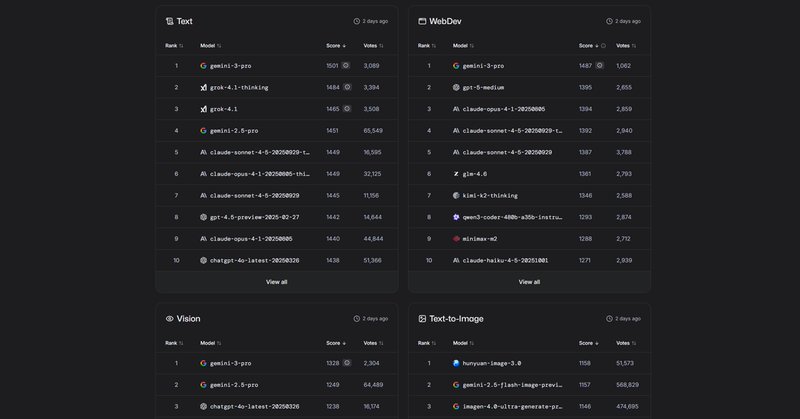Click the Google logo beside imagen-4.0-ultra-generate
Screen dimensions: 800x419
(x=456, y=407)
